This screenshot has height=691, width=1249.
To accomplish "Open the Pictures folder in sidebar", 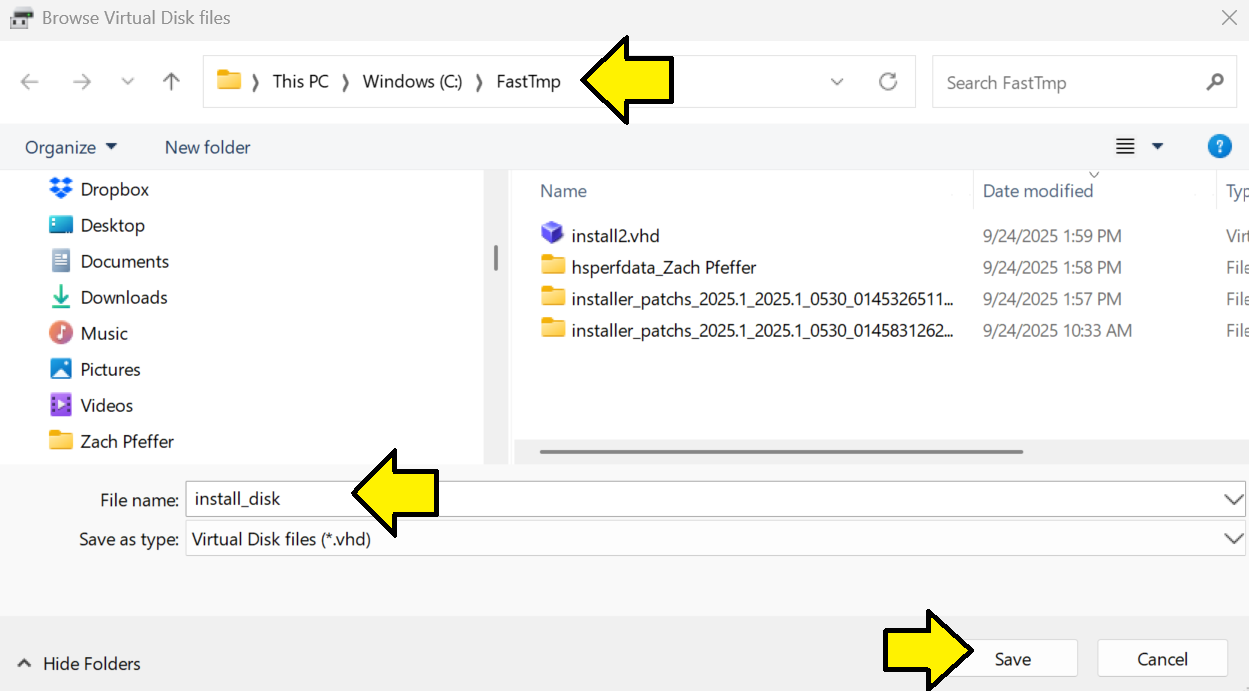I will 108,369.
